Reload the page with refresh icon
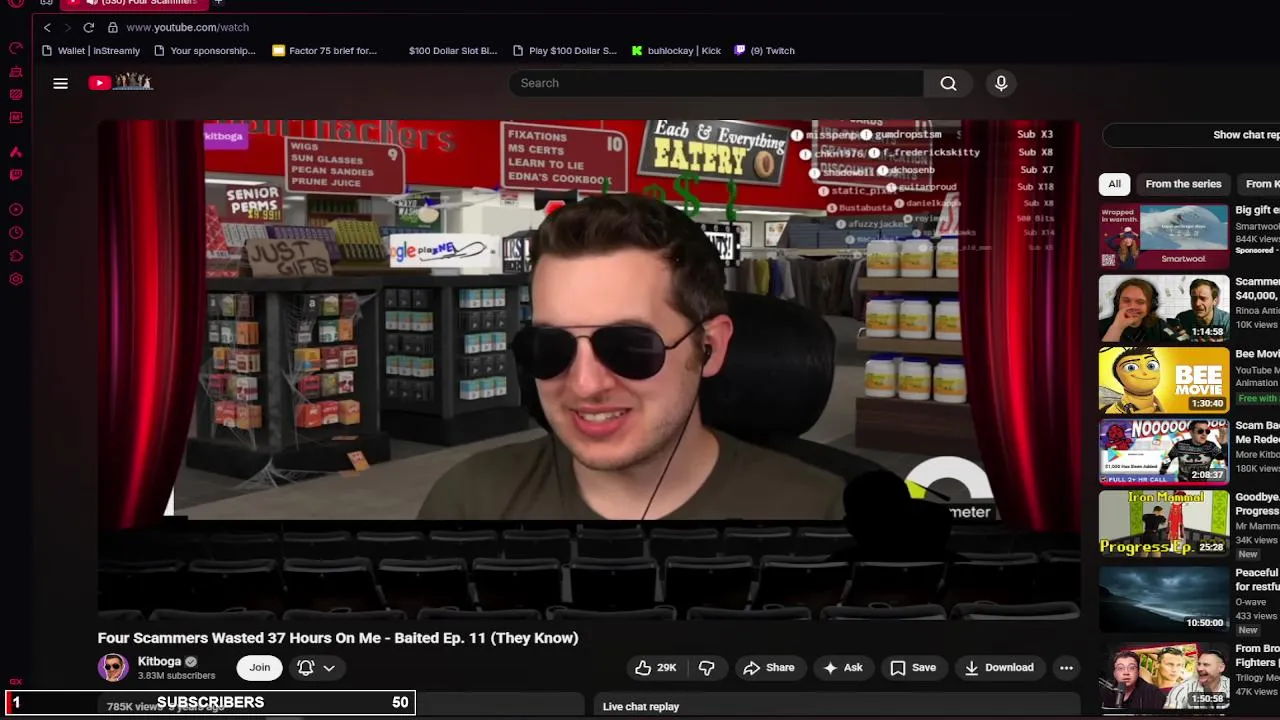 coord(89,27)
